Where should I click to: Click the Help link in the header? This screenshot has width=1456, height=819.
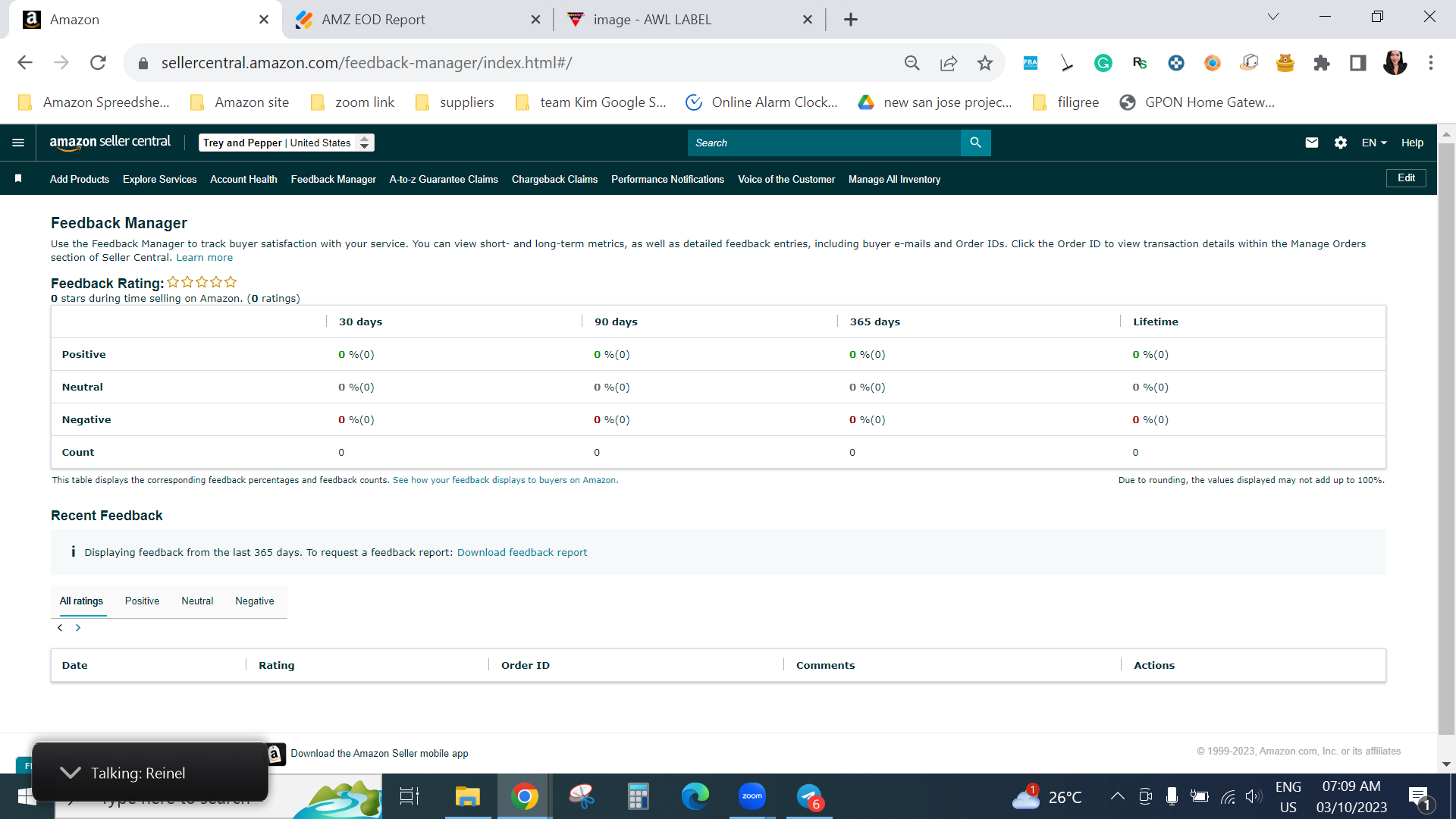pos(1412,143)
